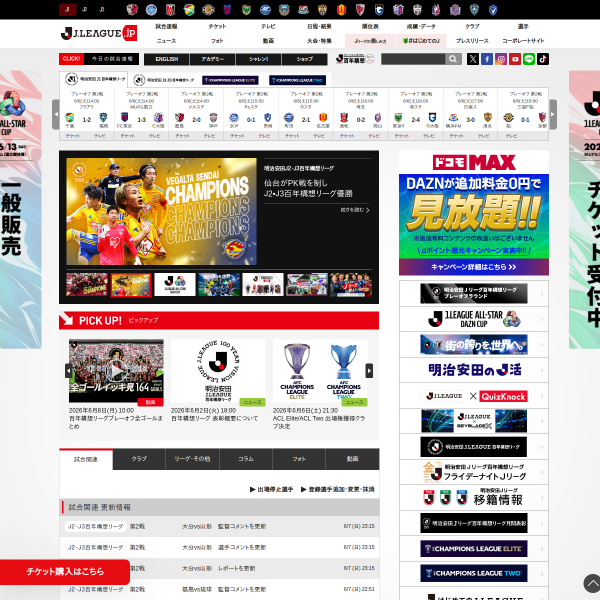The image size is (600, 600).
Task: Click the magnifier search icon
Action: click(x=453, y=59)
